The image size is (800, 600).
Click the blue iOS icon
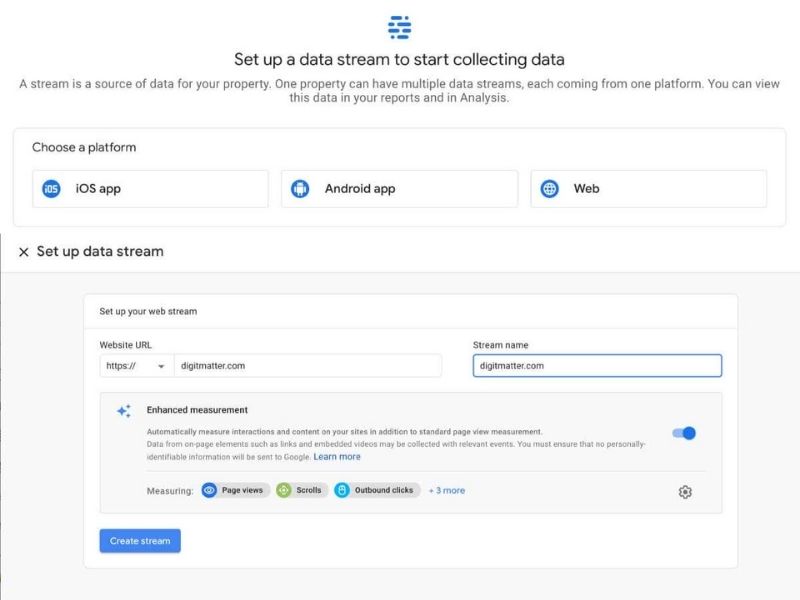tap(51, 189)
